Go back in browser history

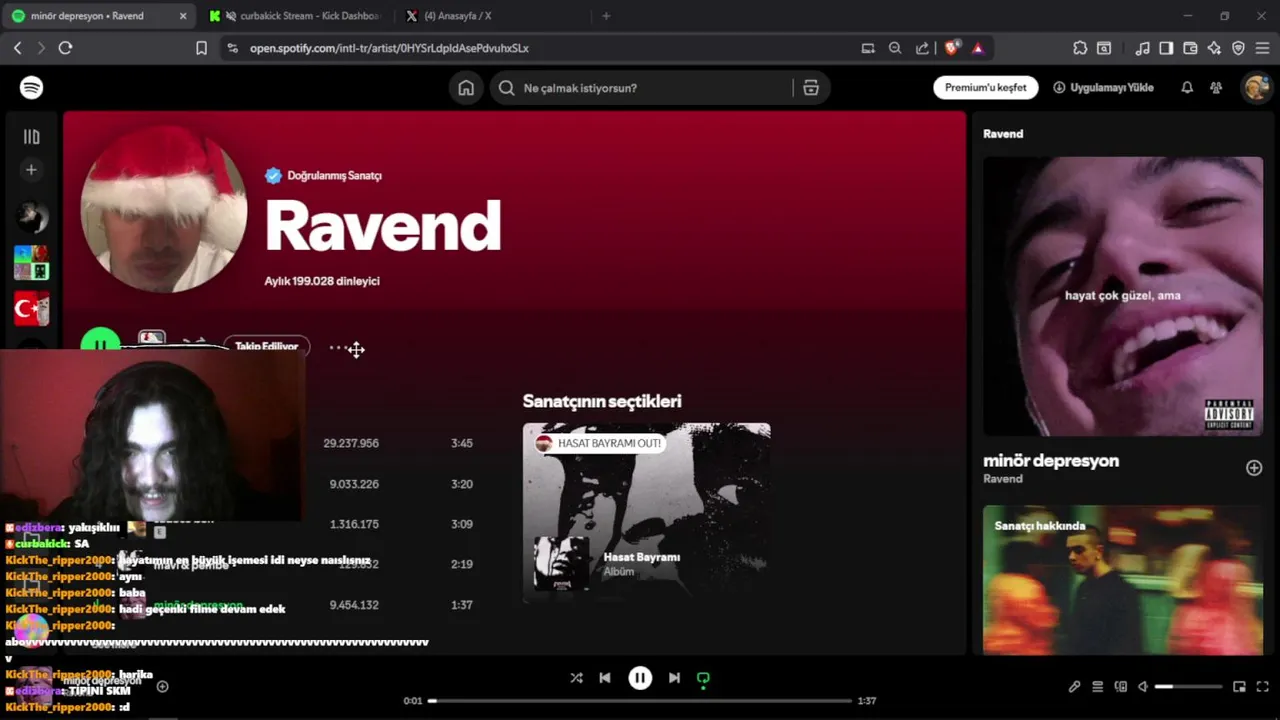[17, 48]
